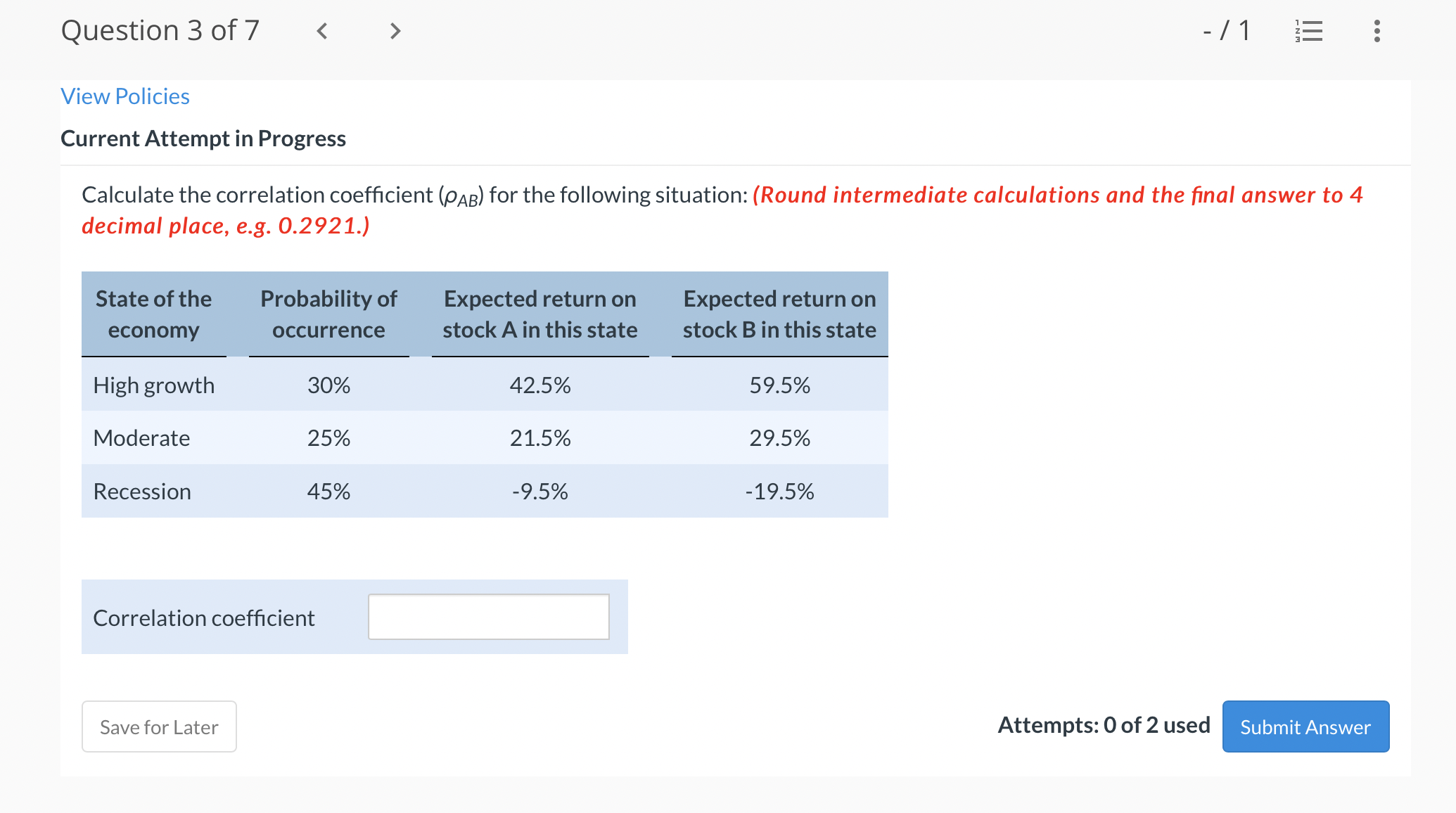Viewport: 1456px width, 813px height.
Task: Show the quiz question navigator icon
Action: (x=1308, y=30)
